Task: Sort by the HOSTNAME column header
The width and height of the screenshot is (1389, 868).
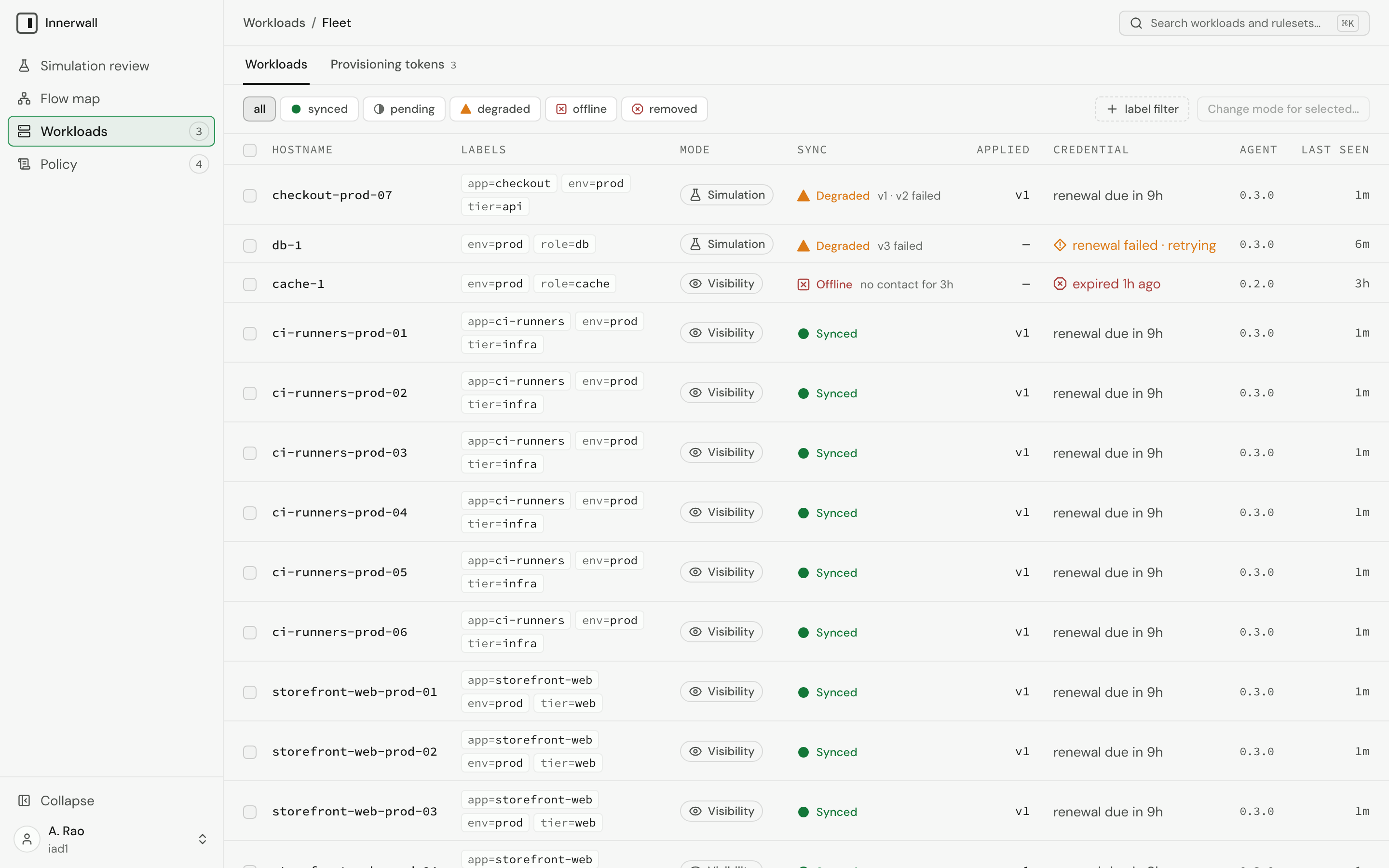Action: (x=302, y=150)
